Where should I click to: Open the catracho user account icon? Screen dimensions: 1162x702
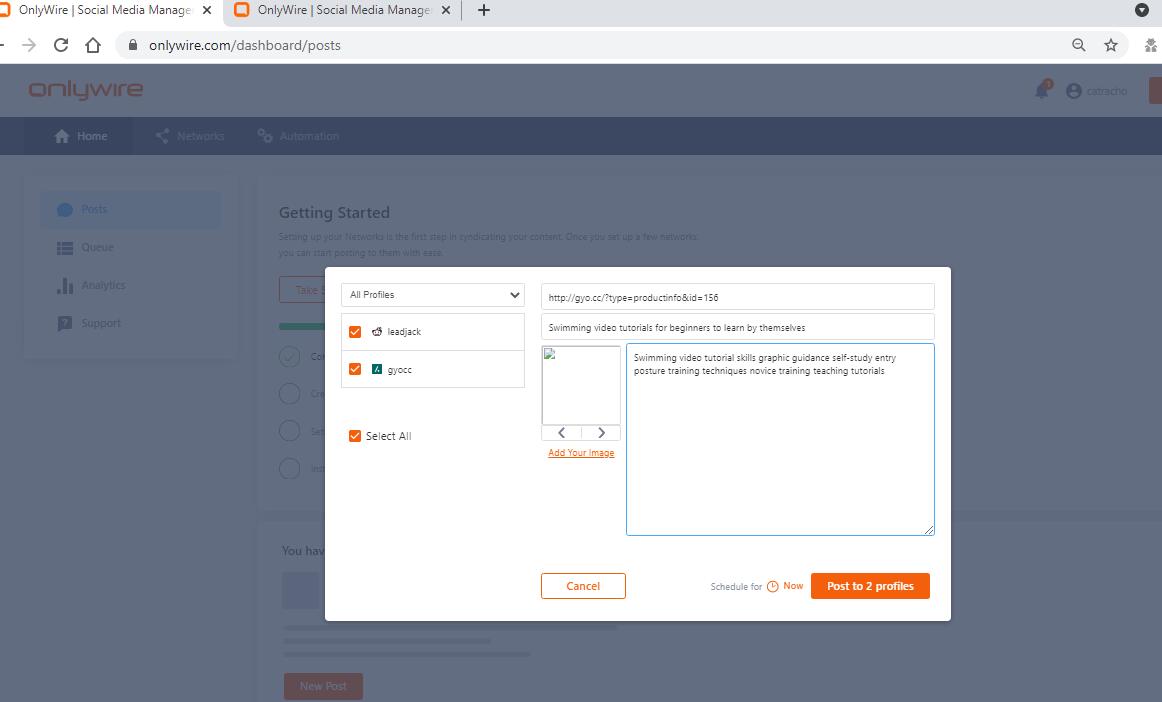1074,91
